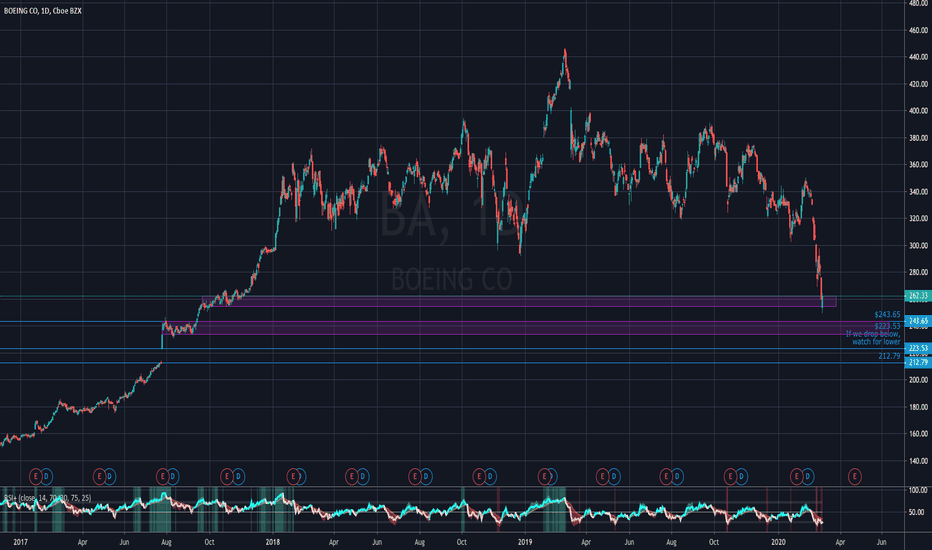Click the blue 243.65 price-axis tag
Image resolution: width=932 pixels, height=550 pixels.
pyautogui.click(x=918, y=321)
